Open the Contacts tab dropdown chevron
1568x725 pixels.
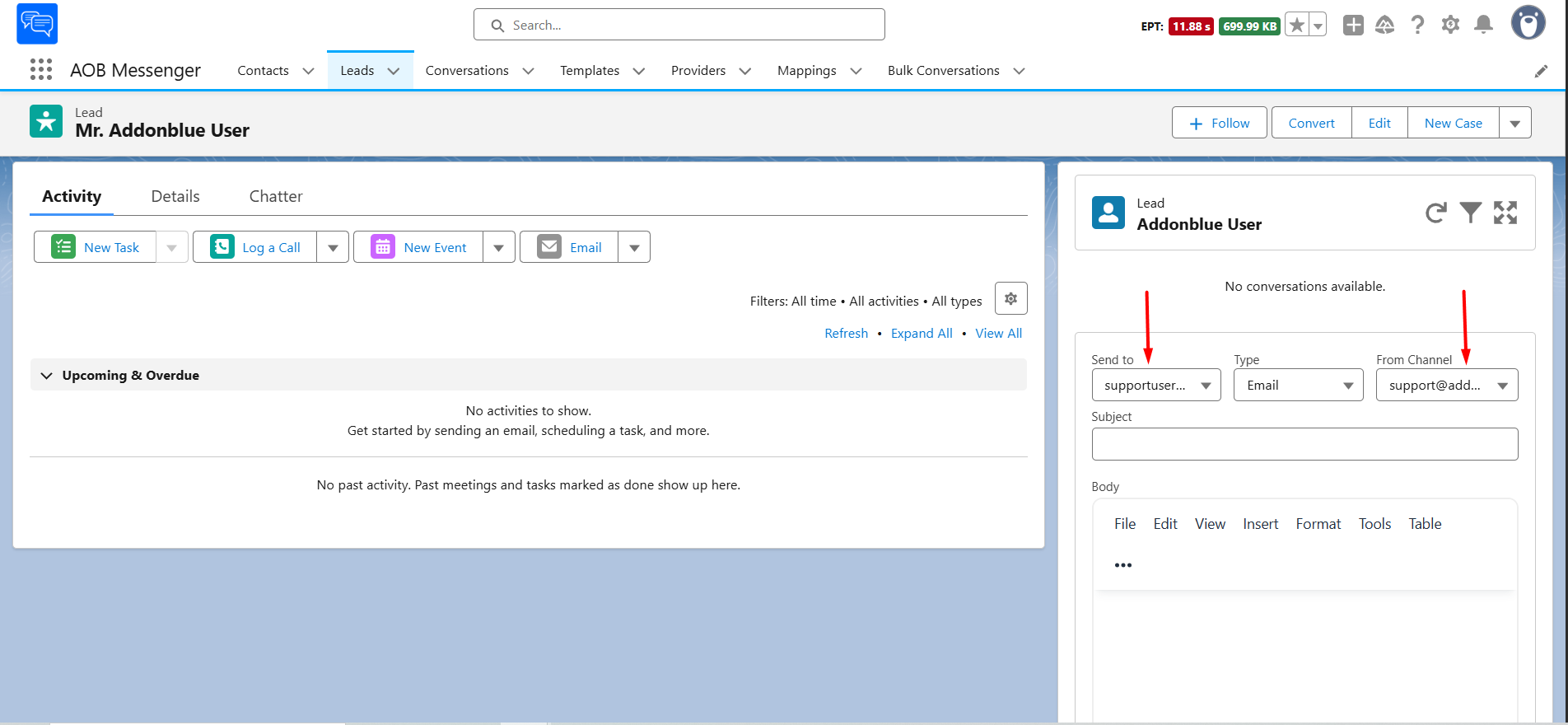309,71
